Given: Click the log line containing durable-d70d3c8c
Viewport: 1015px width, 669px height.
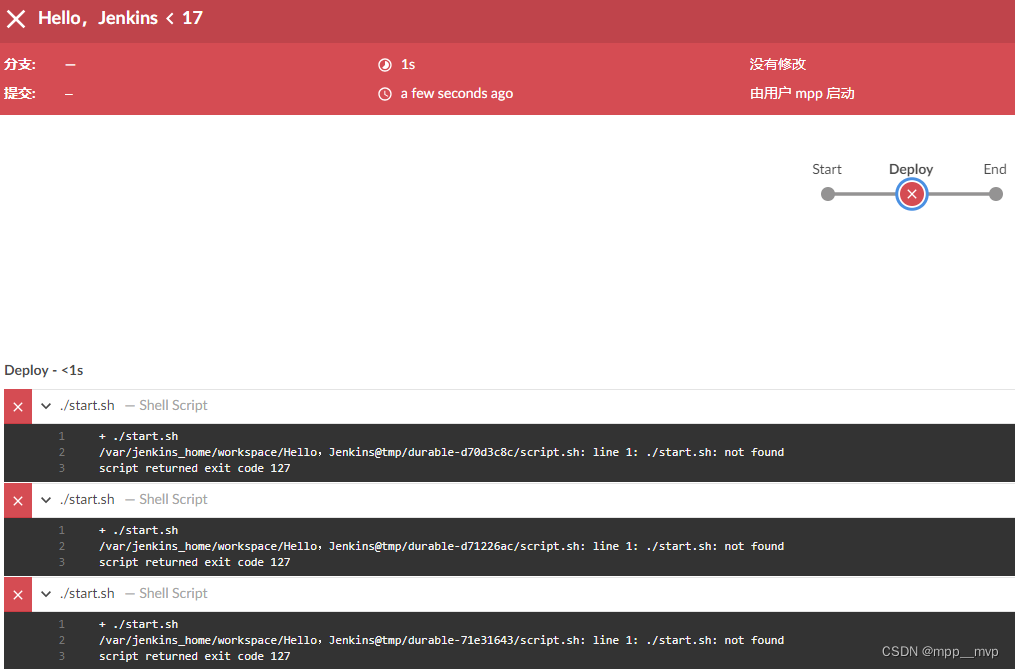Looking at the screenshot, I should (x=441, y=452).
